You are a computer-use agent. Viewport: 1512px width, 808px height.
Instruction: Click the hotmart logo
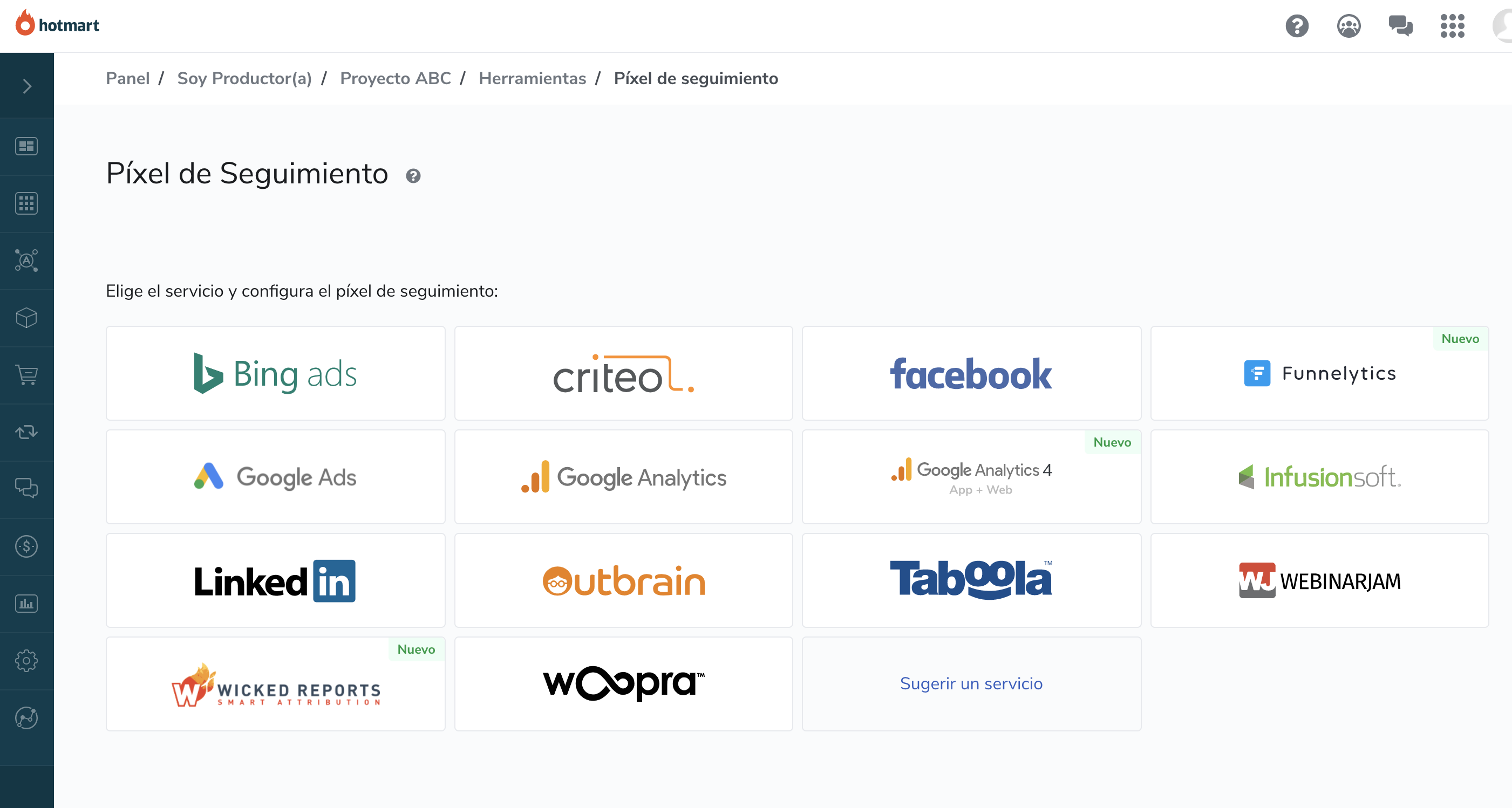tap(57, 24)
